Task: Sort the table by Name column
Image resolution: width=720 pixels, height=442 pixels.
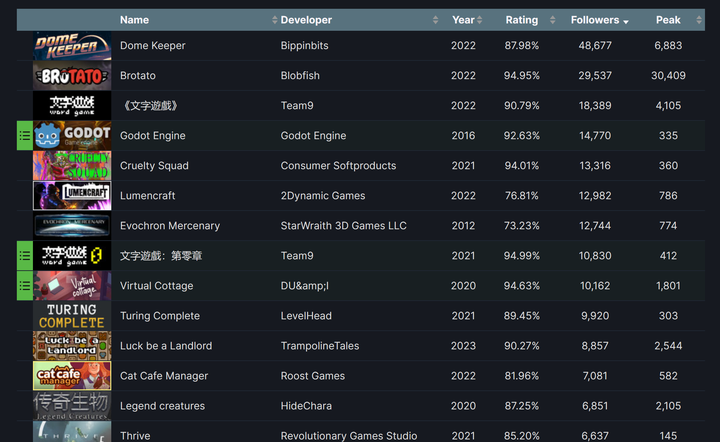Action: (134, 20)
